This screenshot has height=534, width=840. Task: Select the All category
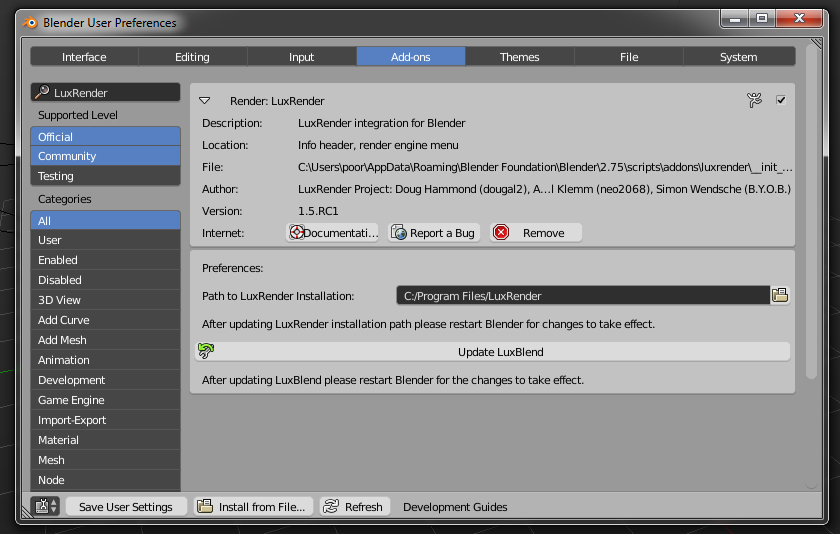(106, 220)
